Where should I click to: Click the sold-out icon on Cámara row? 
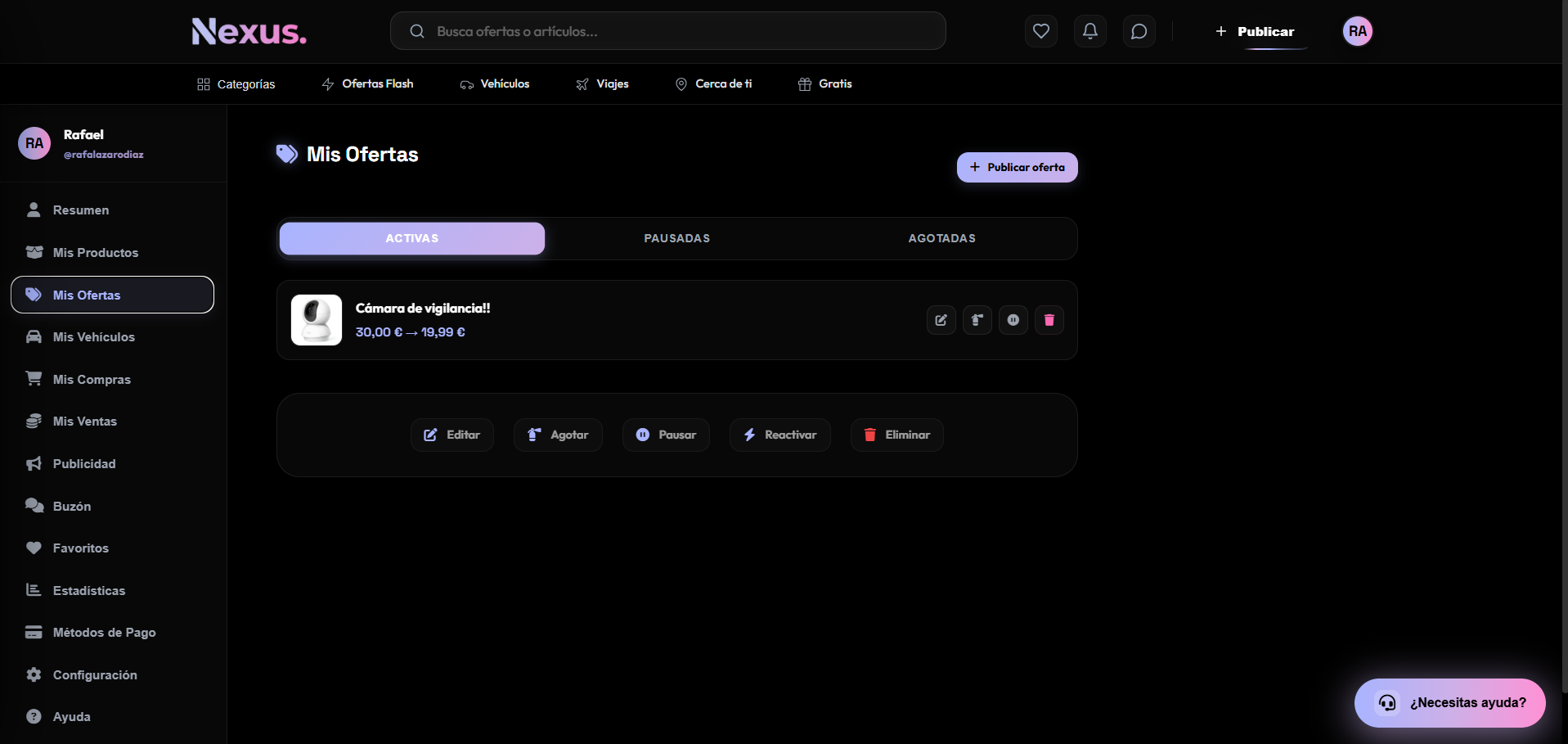tap(977, 320)
